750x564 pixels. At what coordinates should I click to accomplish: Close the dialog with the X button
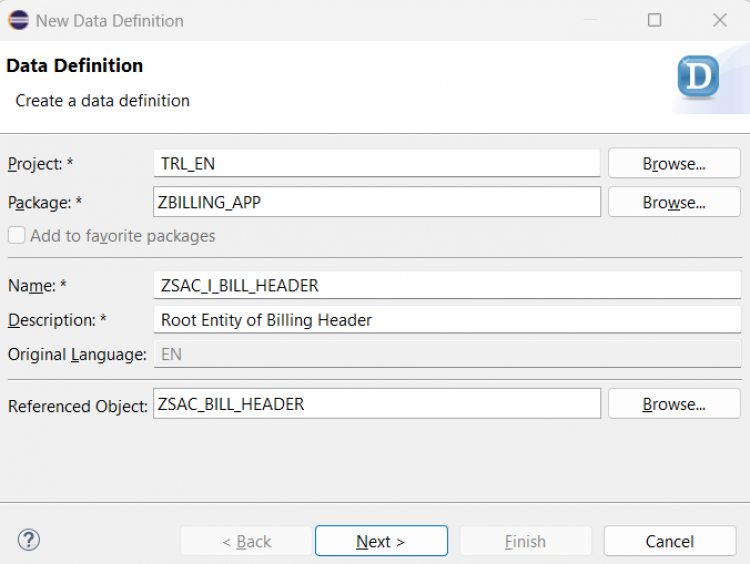click(x=719, y=20)
